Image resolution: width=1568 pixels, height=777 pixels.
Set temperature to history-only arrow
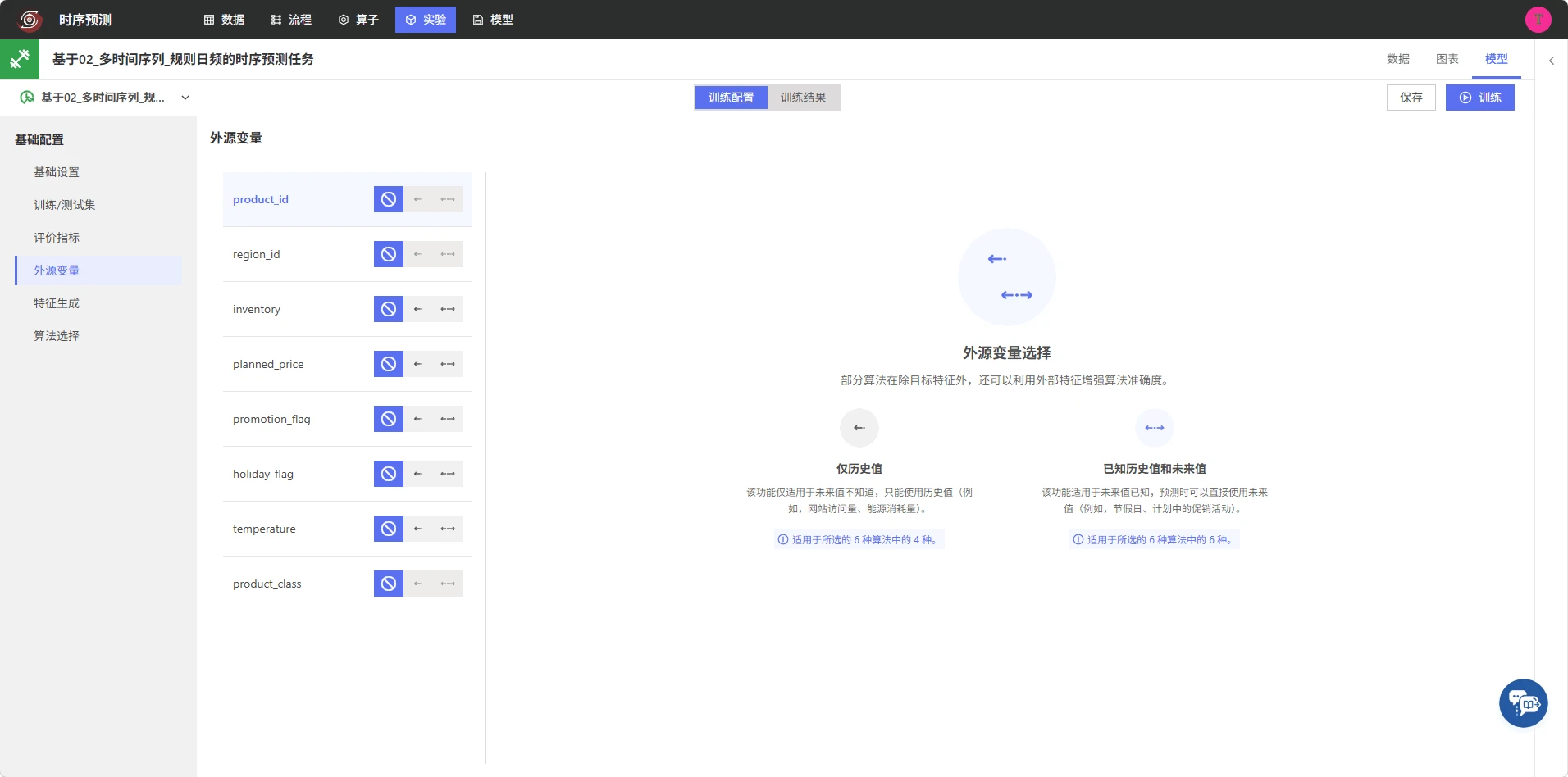tap(418, 529)
